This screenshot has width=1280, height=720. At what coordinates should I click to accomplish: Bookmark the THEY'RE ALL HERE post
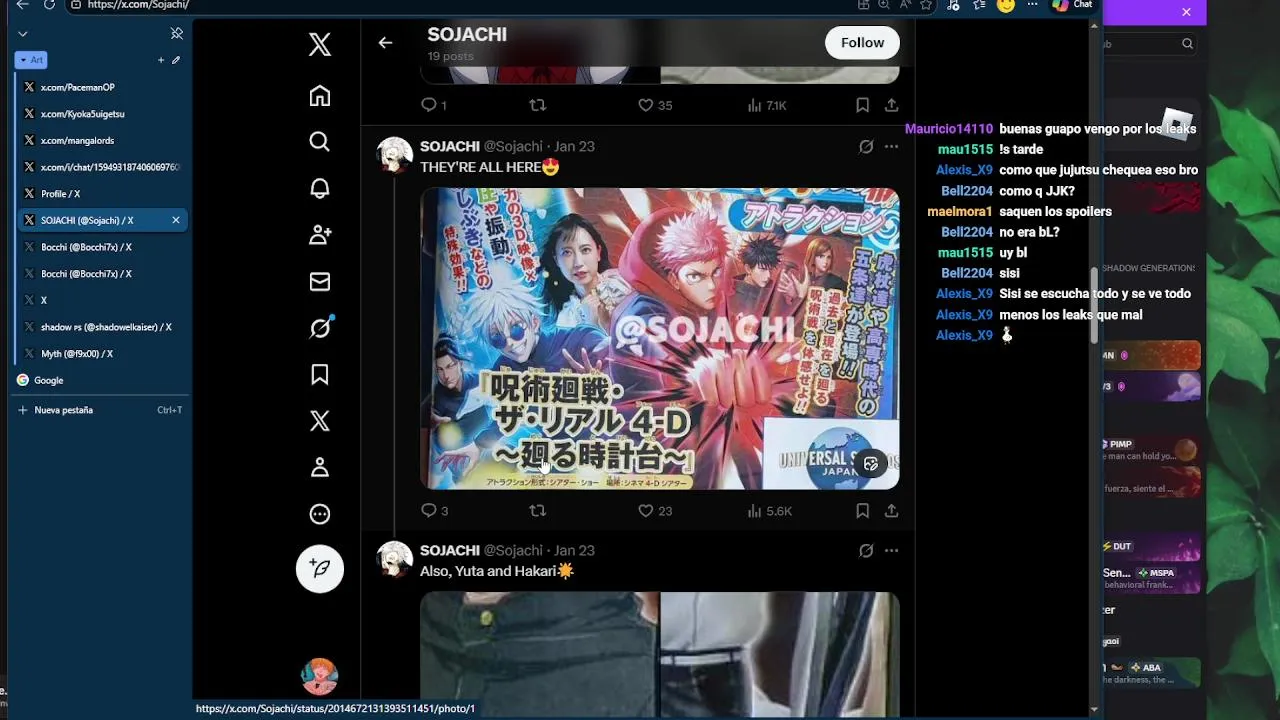pyautogui.click(x=862, y=510)
